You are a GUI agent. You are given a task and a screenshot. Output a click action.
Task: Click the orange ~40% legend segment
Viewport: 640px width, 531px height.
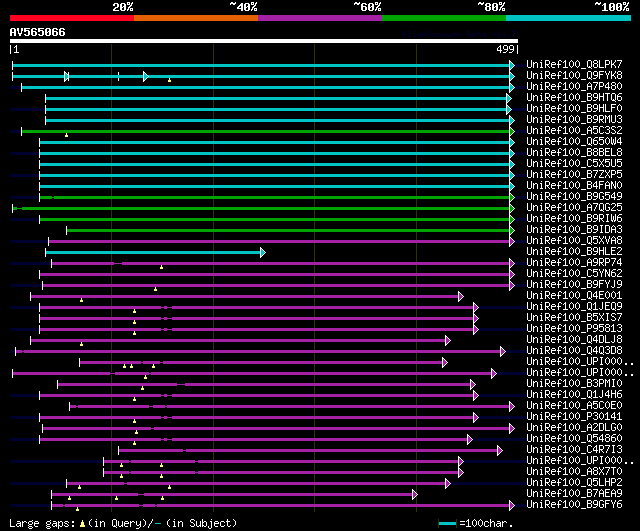pyautogui.click(x=196, y=18)
